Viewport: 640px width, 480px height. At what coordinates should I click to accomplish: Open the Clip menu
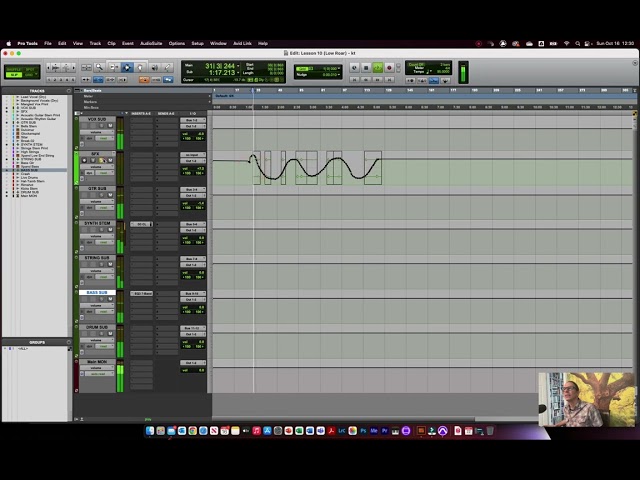point(111,43)
